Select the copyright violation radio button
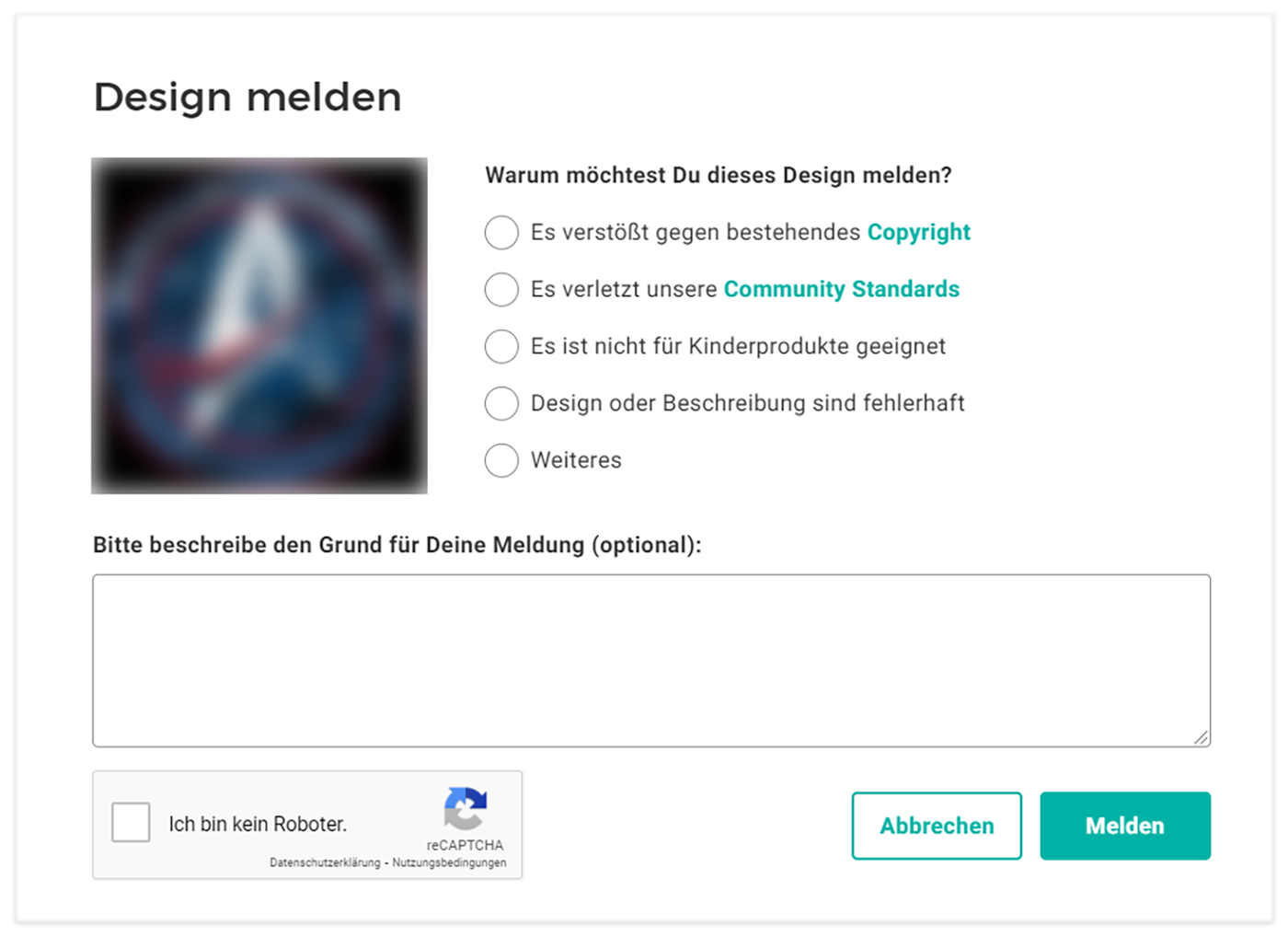Viewport: 1288px width, 937px height. (x=501, y=233)
